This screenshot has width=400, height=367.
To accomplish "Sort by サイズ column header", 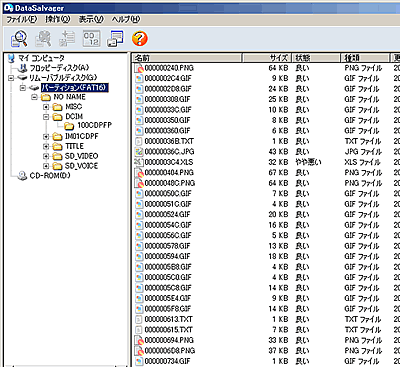I will coord(267,58).
